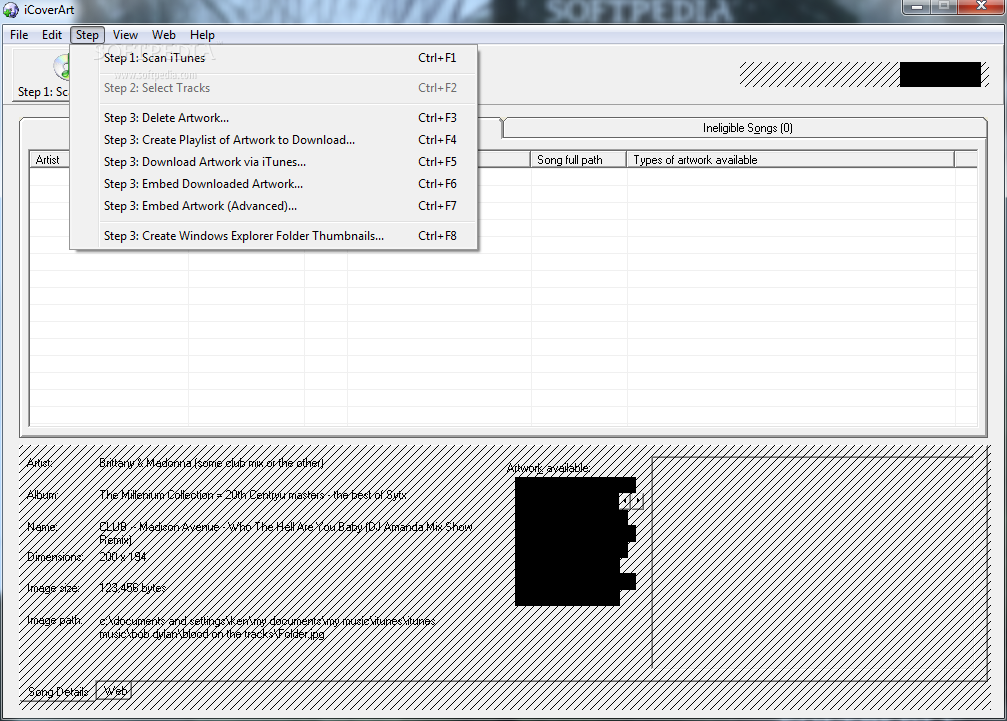This screenshot has height=721, width=1007.
Task: Select Create Playlist of Artwork to Download
Action: click(x=274, y=140)
